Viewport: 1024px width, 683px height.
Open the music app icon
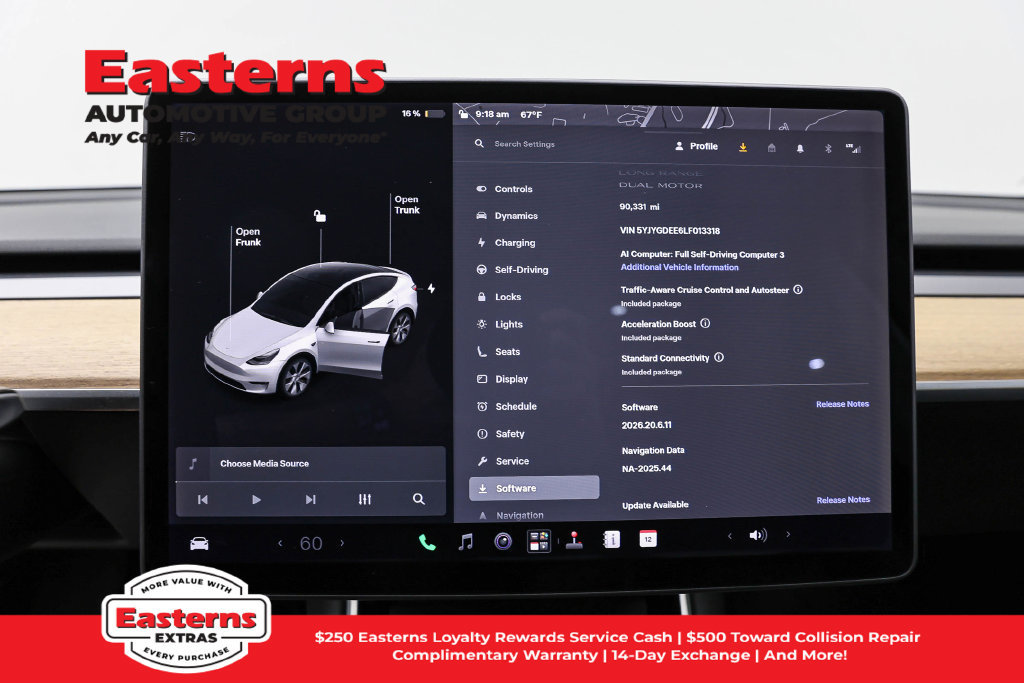[x=466, y=541]
